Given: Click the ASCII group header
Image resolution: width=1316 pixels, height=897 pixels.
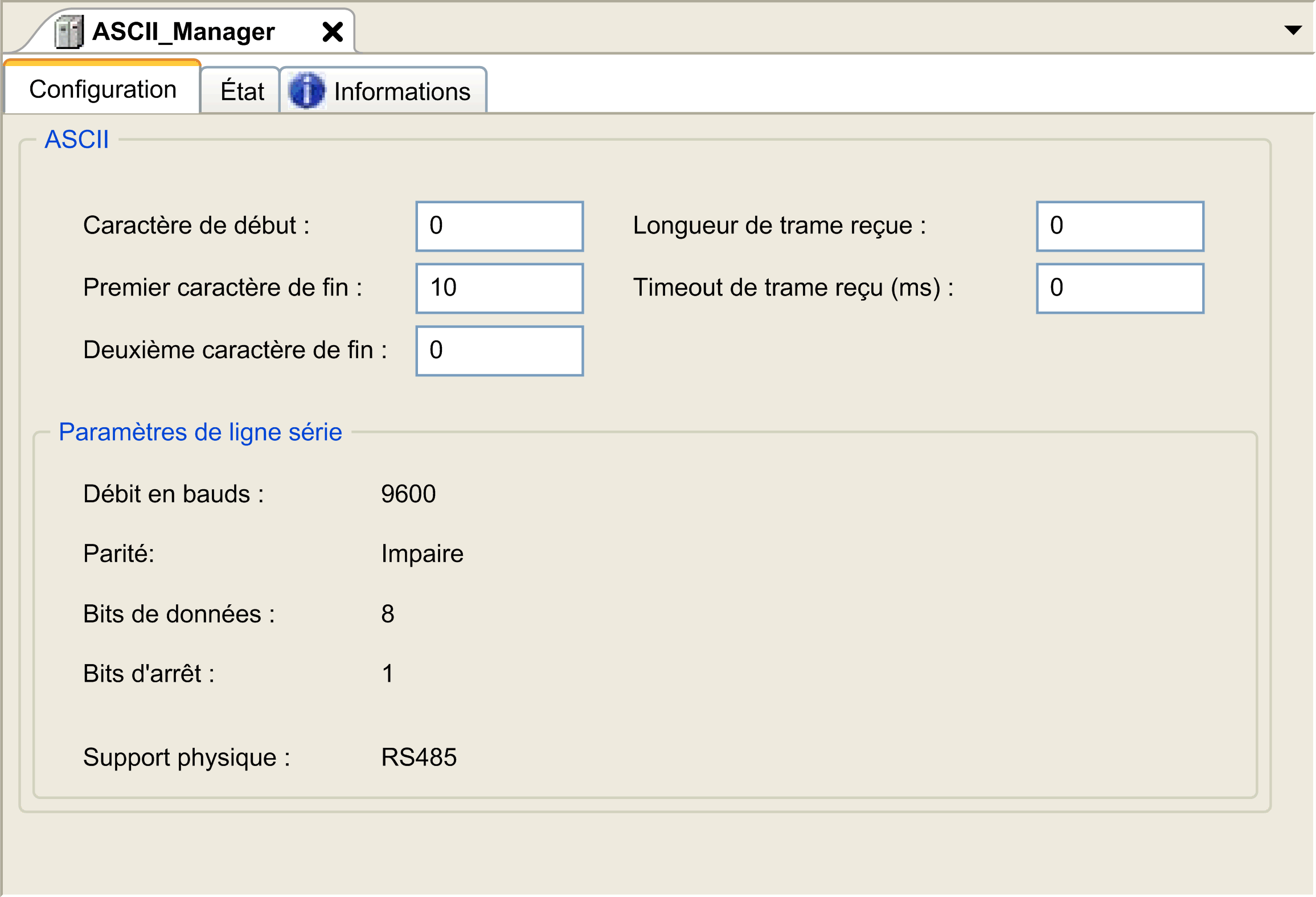Looking at the screenshot, I should 77,139.
